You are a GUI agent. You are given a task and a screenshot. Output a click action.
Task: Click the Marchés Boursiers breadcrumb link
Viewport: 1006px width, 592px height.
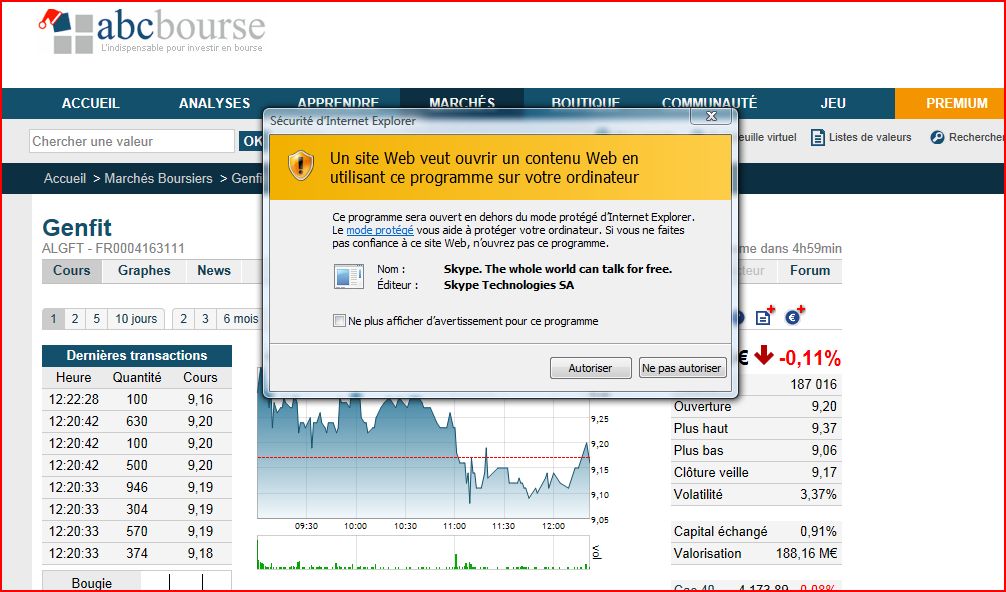[x=158, y=178]
